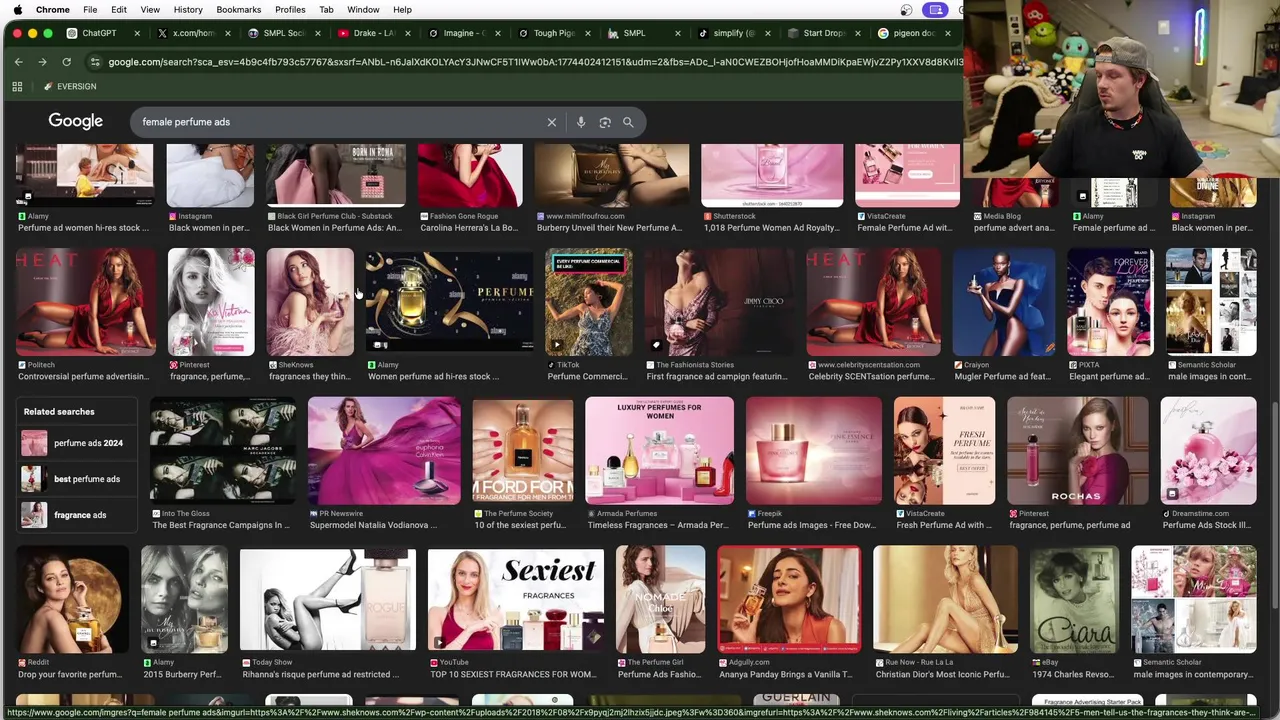The image size is (1280, 720).
Task: Open the PIXTA elegant perfume ad image
Action: [x=1110, y=302]
